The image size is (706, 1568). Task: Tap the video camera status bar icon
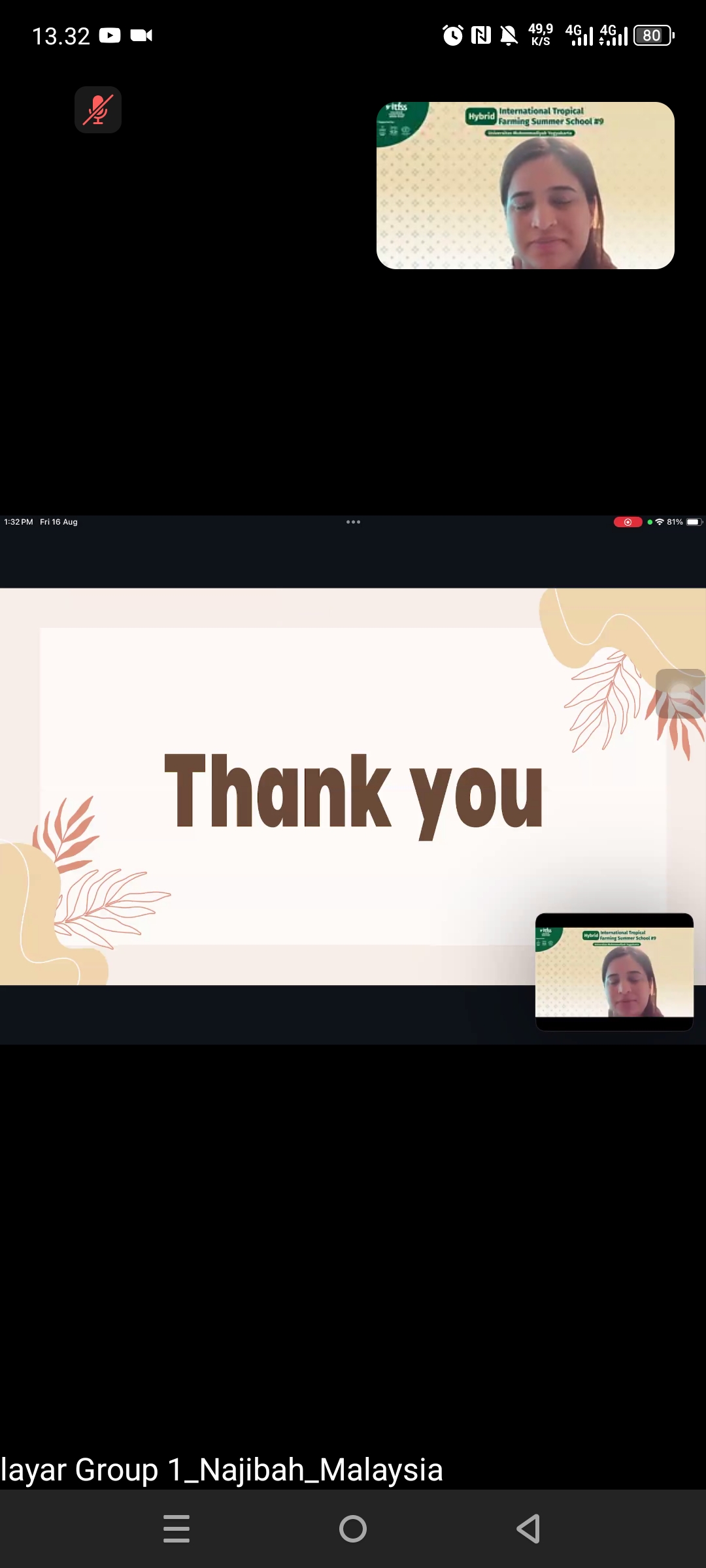tap(141, 35)
